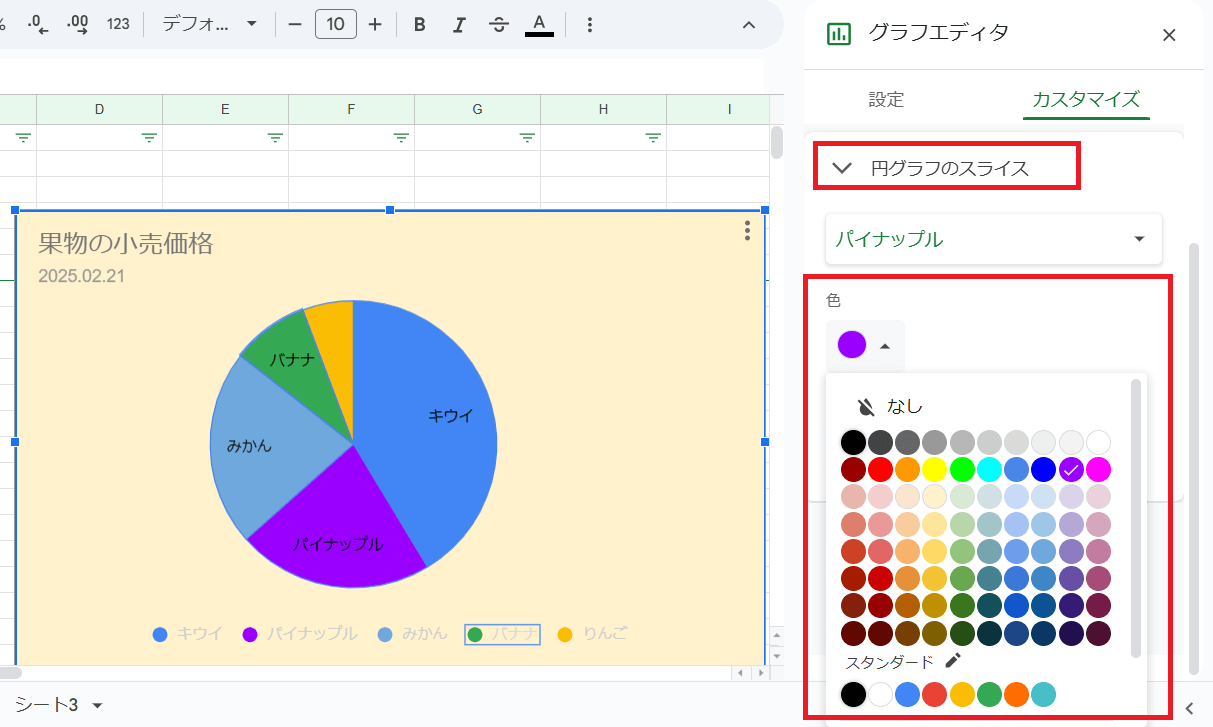Click the りんご legend item

[593, 634]
